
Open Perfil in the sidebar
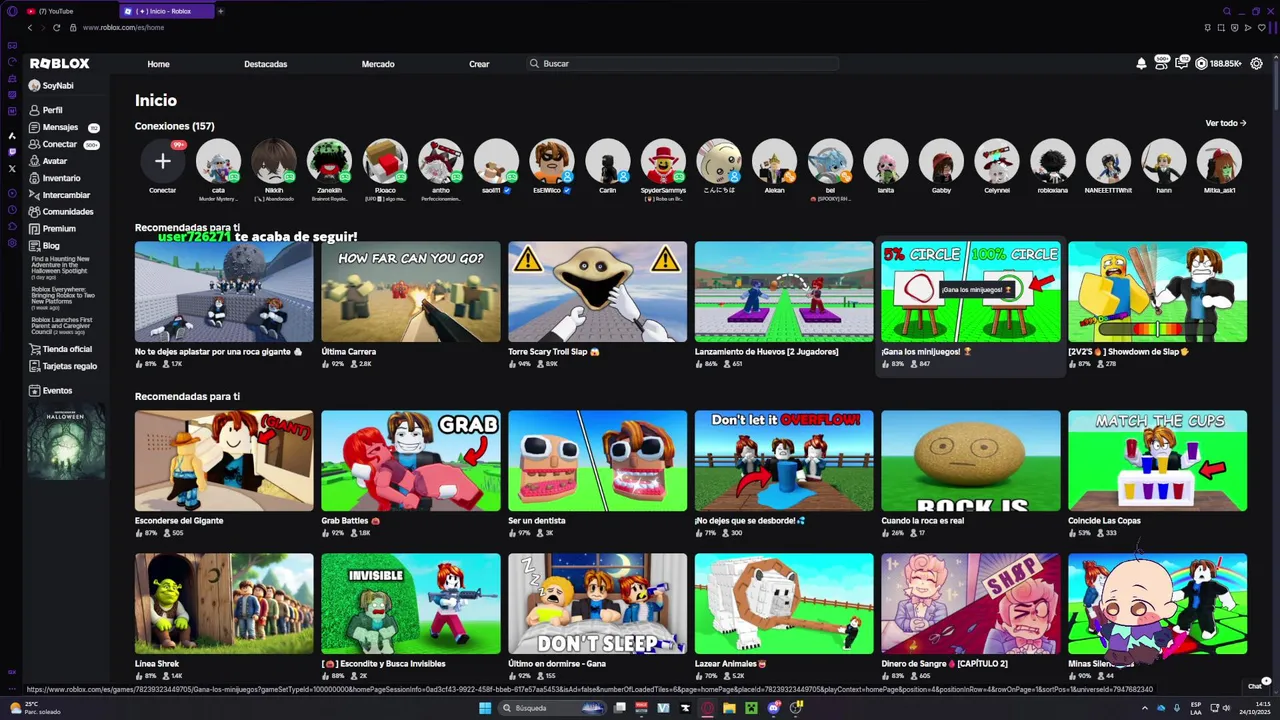point(46,110)
